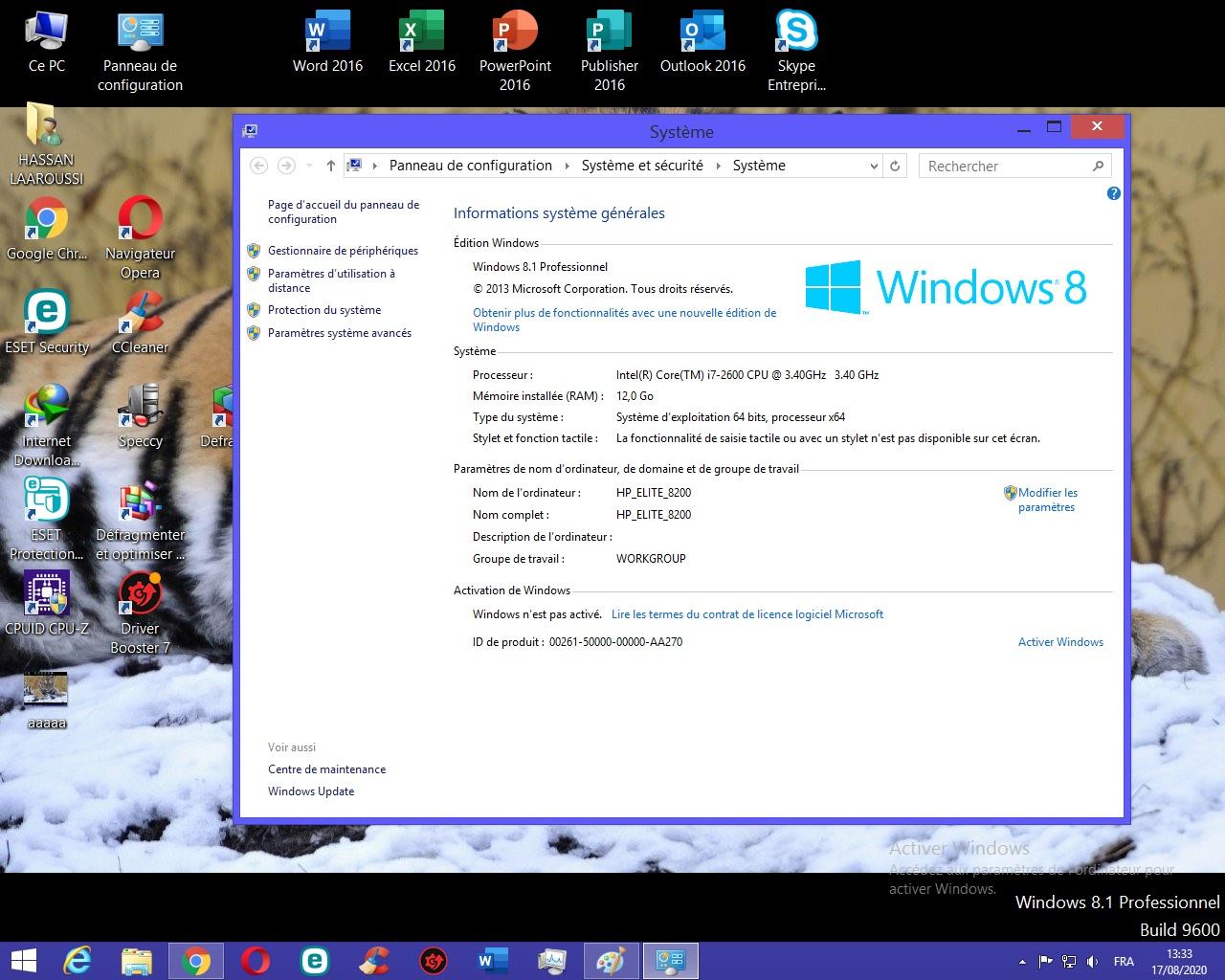The height and width of the screenshot is (980, 1225).
Task: Go back in the Système window
Action: point(258,166)
